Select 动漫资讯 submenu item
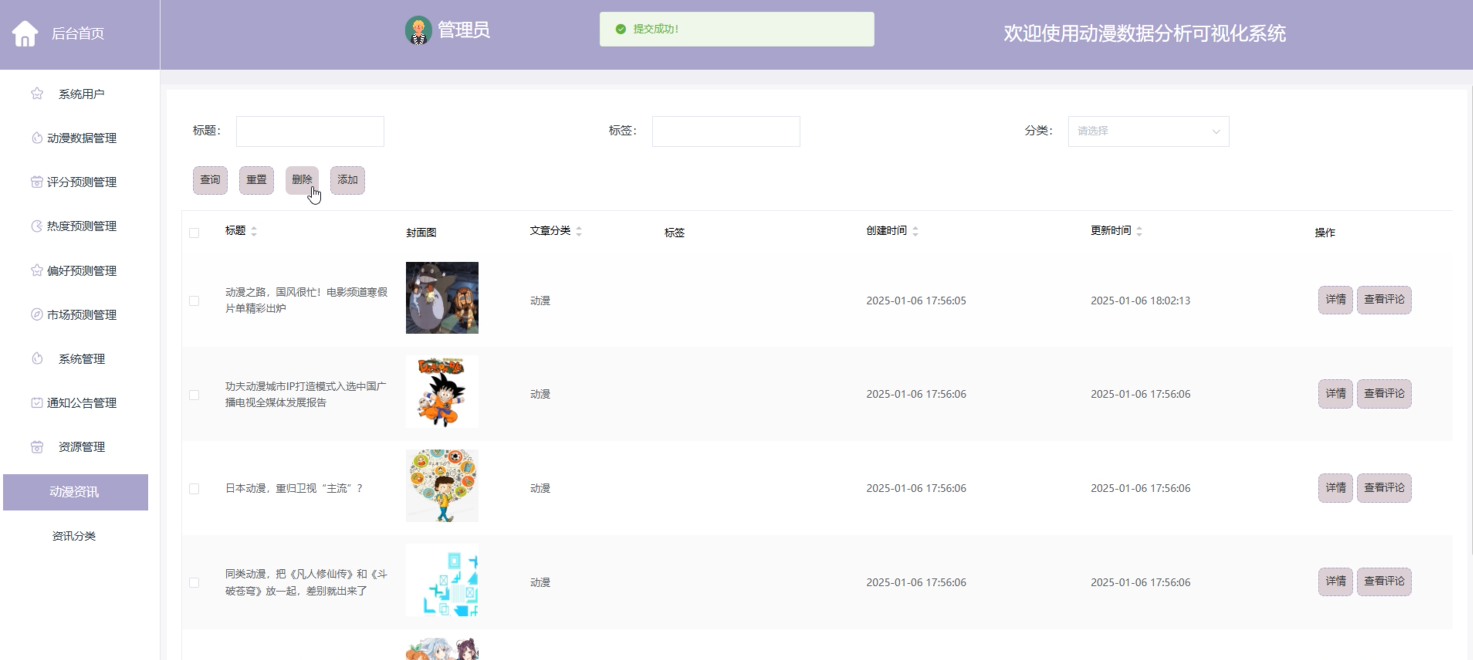The height and width of the screenshot is (660, 1473). (75, 492)
